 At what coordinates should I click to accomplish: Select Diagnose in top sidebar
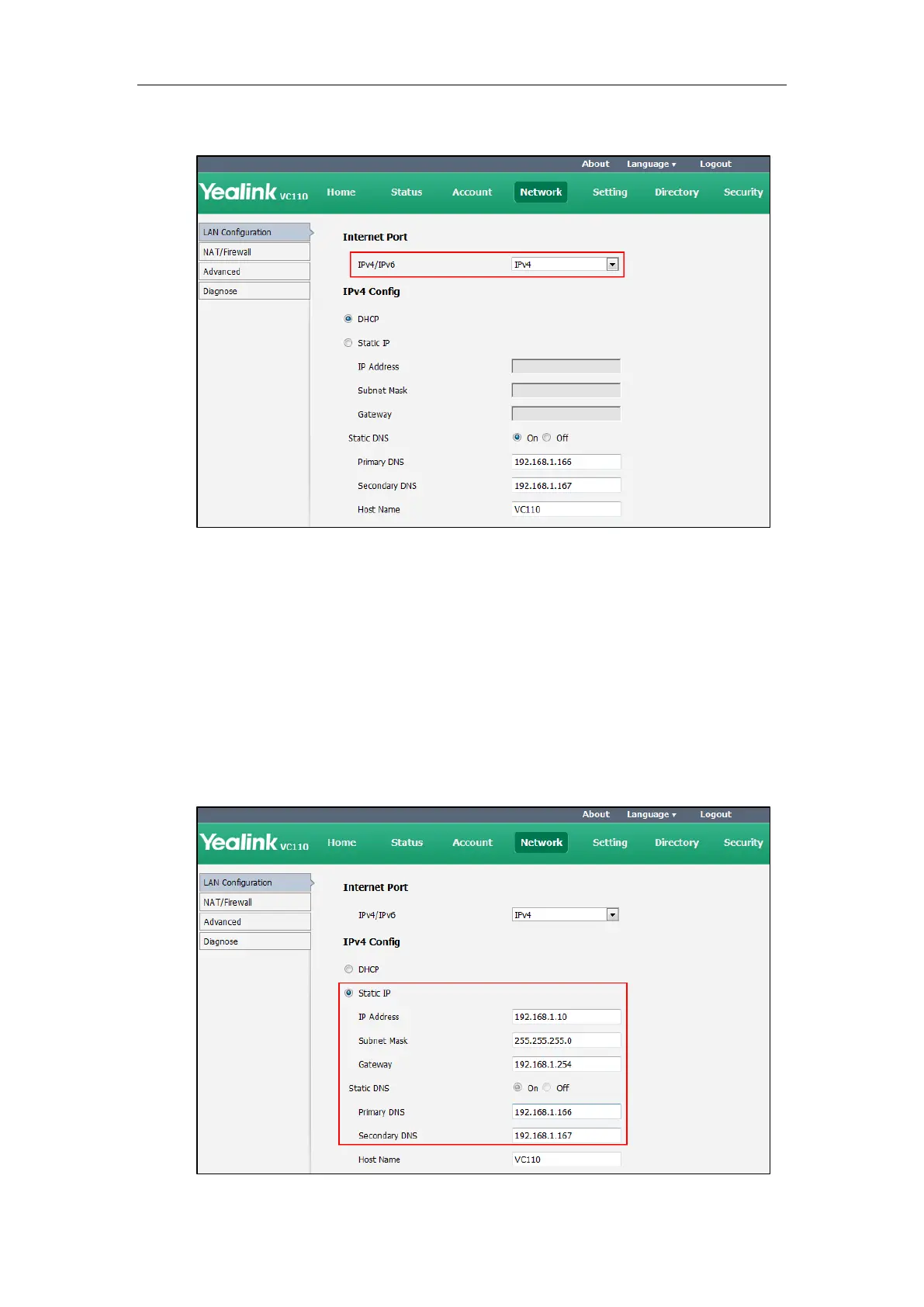click(254, 291)
